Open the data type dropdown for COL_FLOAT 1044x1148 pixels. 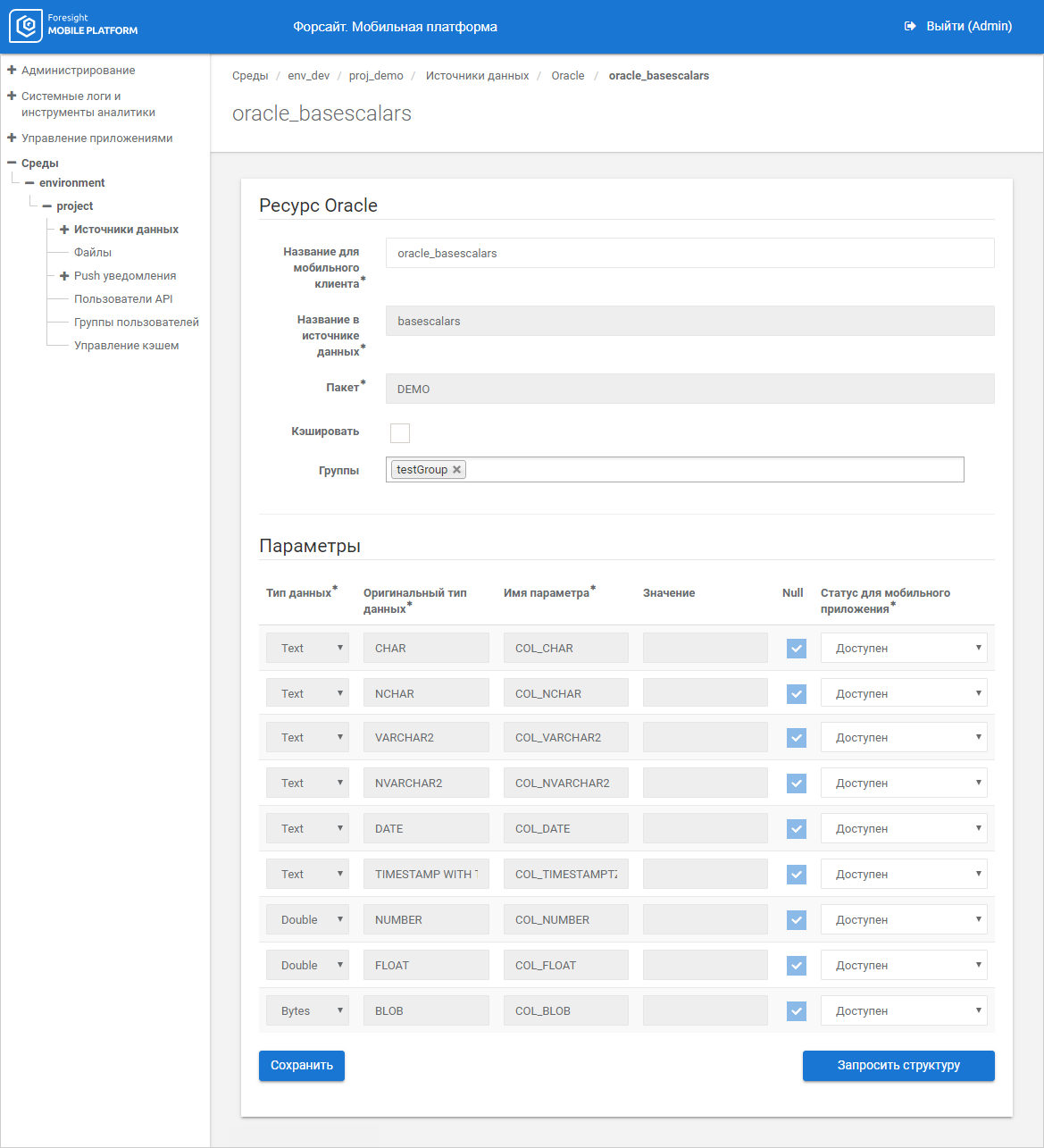tap(307, 966)
